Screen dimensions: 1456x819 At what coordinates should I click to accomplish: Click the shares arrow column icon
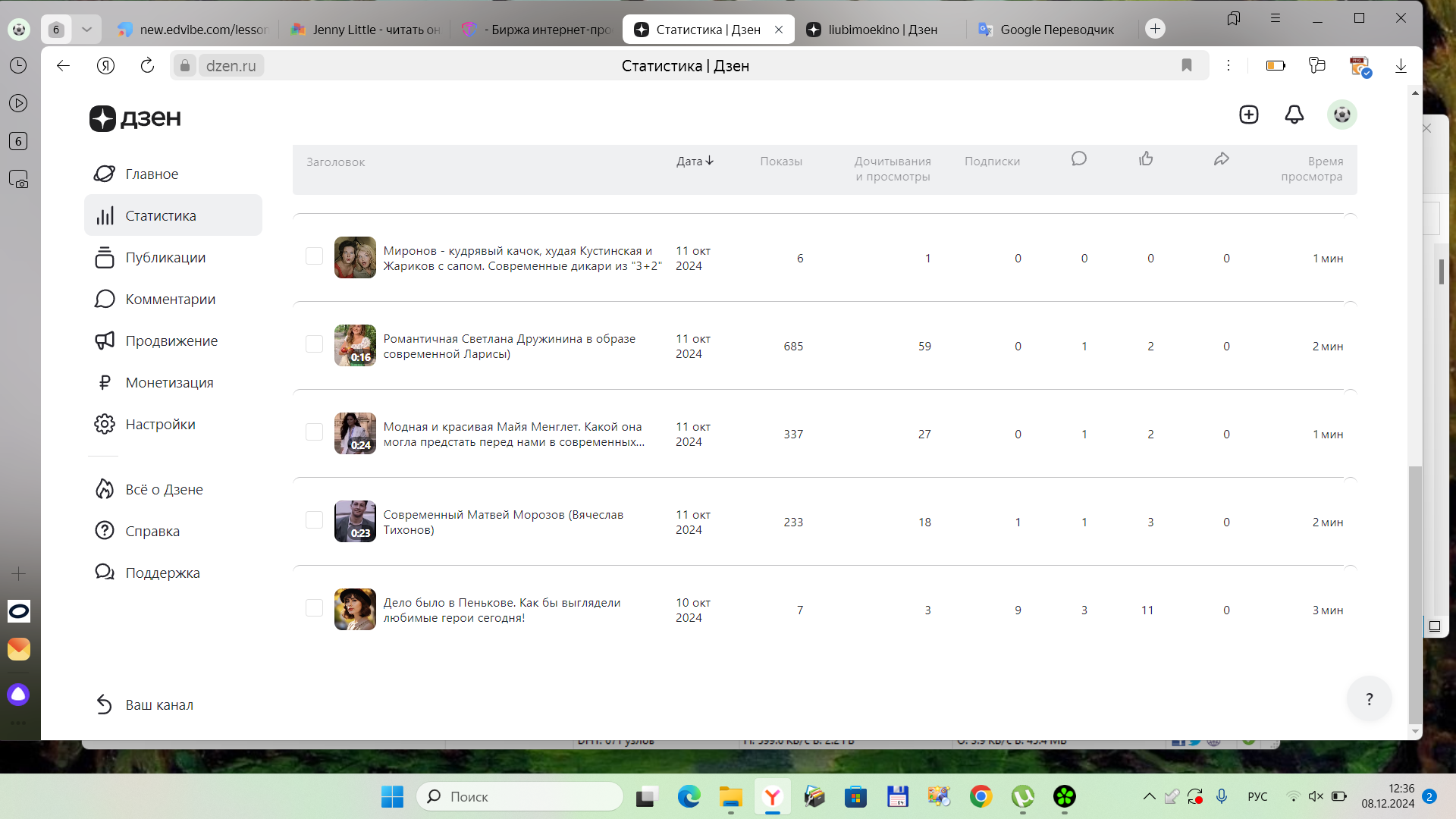[x=1221, y=158]
